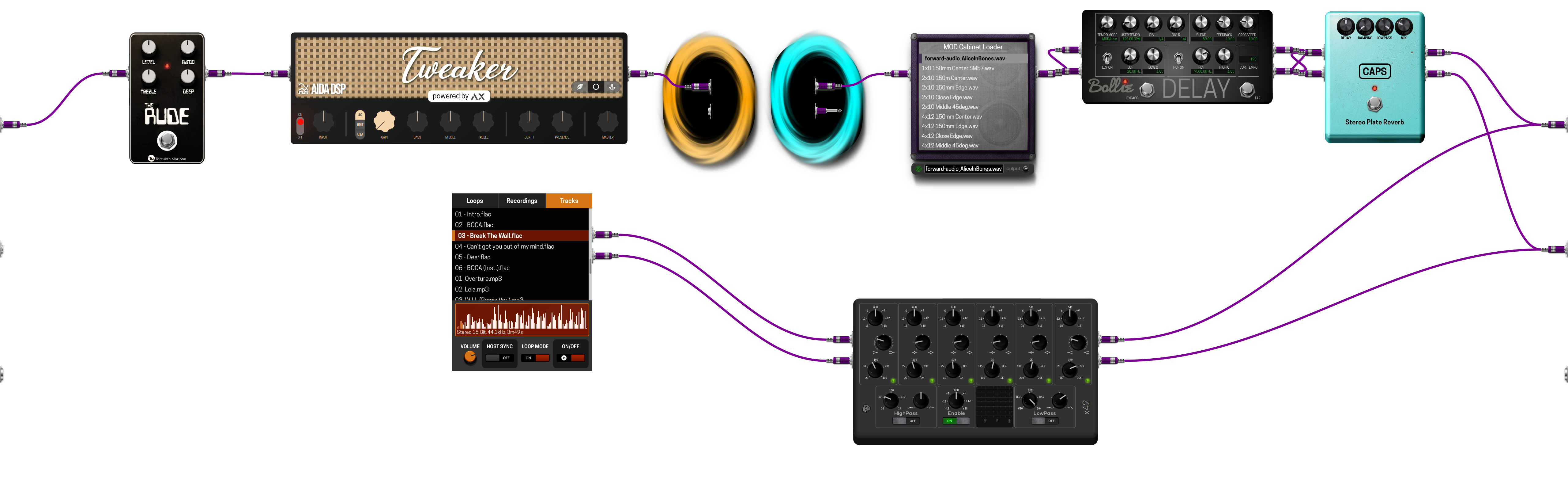Toggle the file player ON/OFF play switch

(x=570, y=358)
